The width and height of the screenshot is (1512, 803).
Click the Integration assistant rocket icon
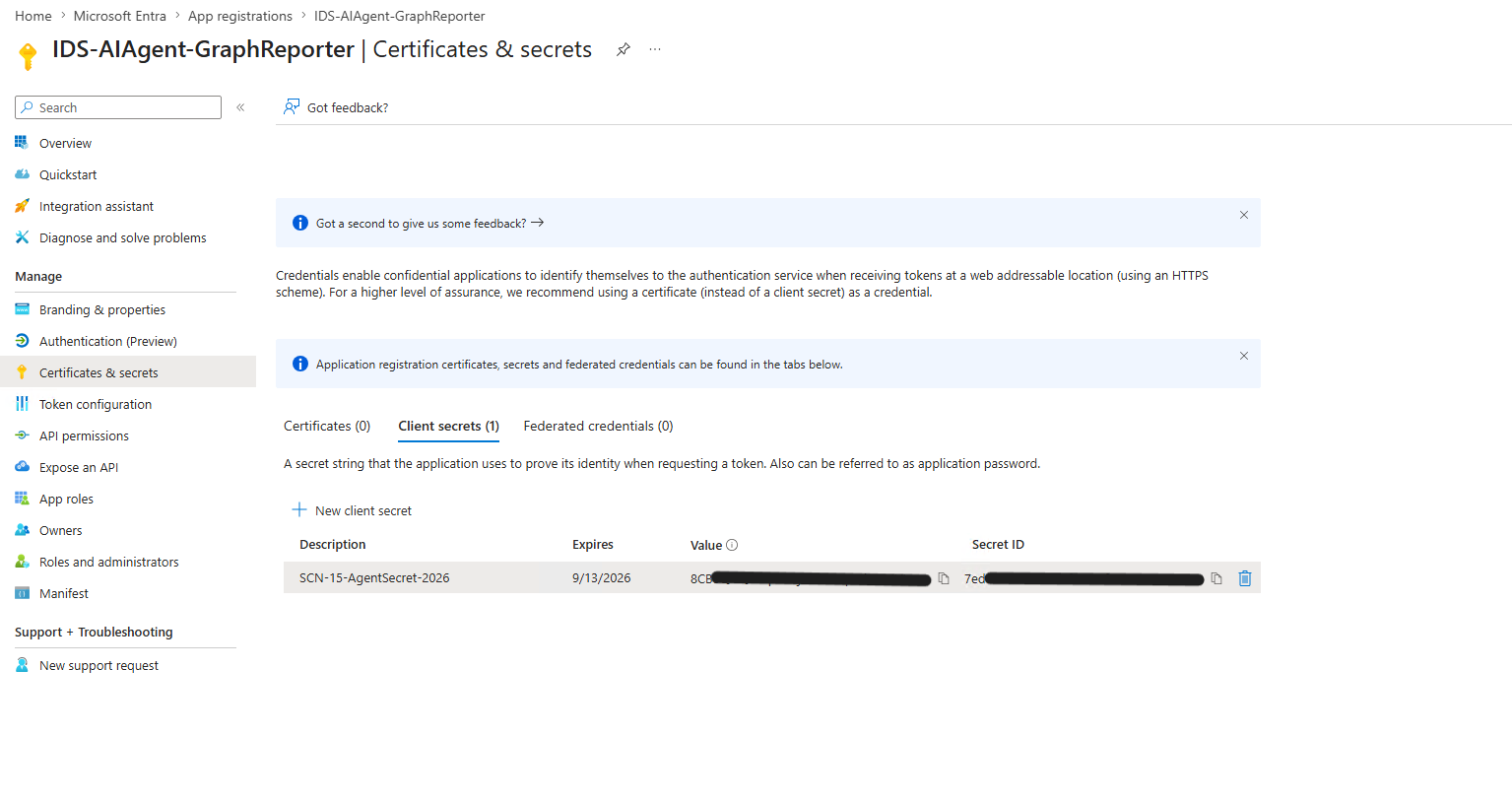pyautogui.click(x=22, y=206)
